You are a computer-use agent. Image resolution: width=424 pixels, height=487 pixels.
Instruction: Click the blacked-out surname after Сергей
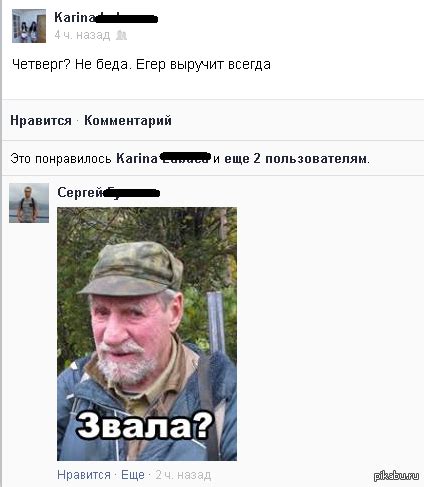click(x=132, y=193)
